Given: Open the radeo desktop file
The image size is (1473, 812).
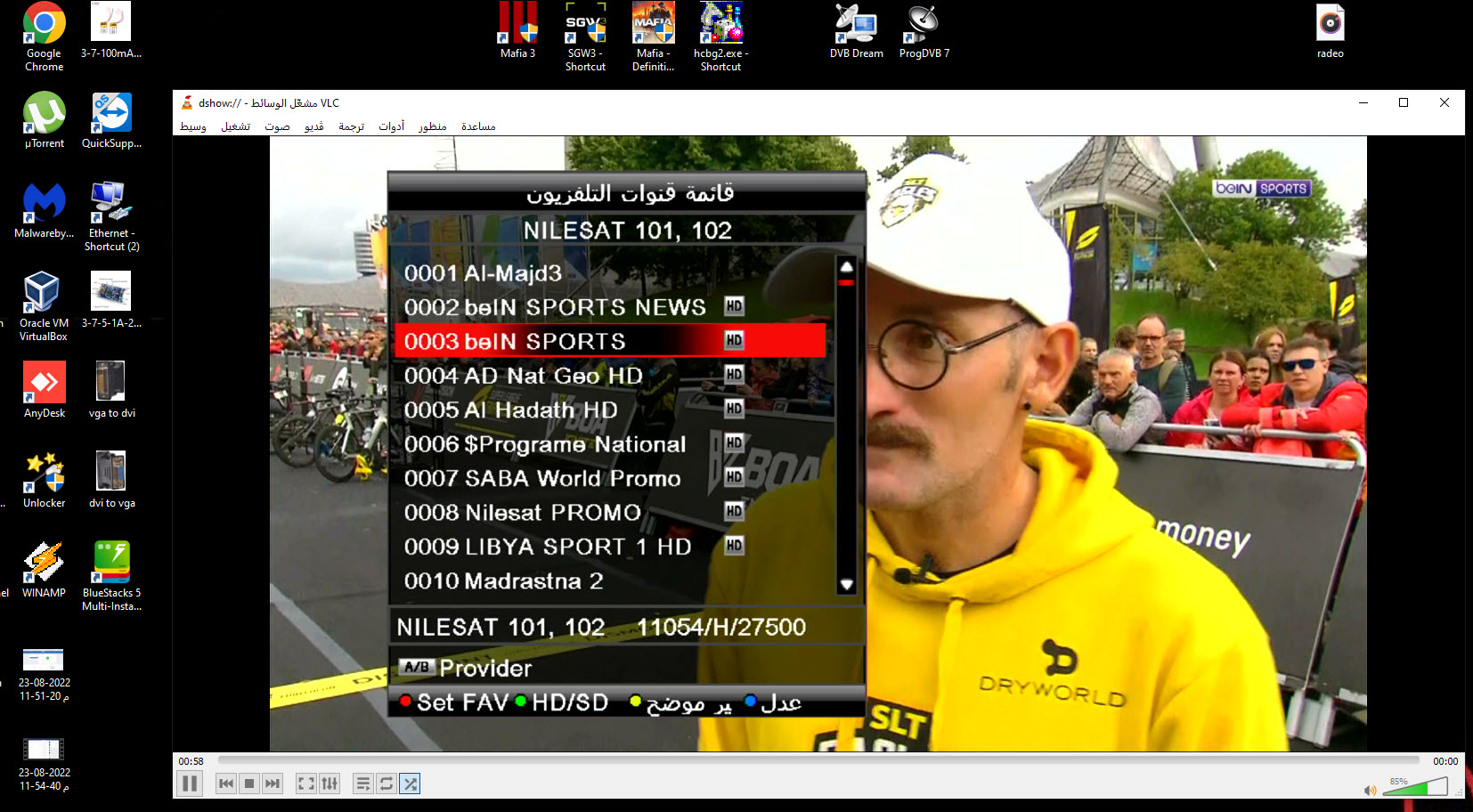Looking at the screenshot, I should coord(1330,31).
